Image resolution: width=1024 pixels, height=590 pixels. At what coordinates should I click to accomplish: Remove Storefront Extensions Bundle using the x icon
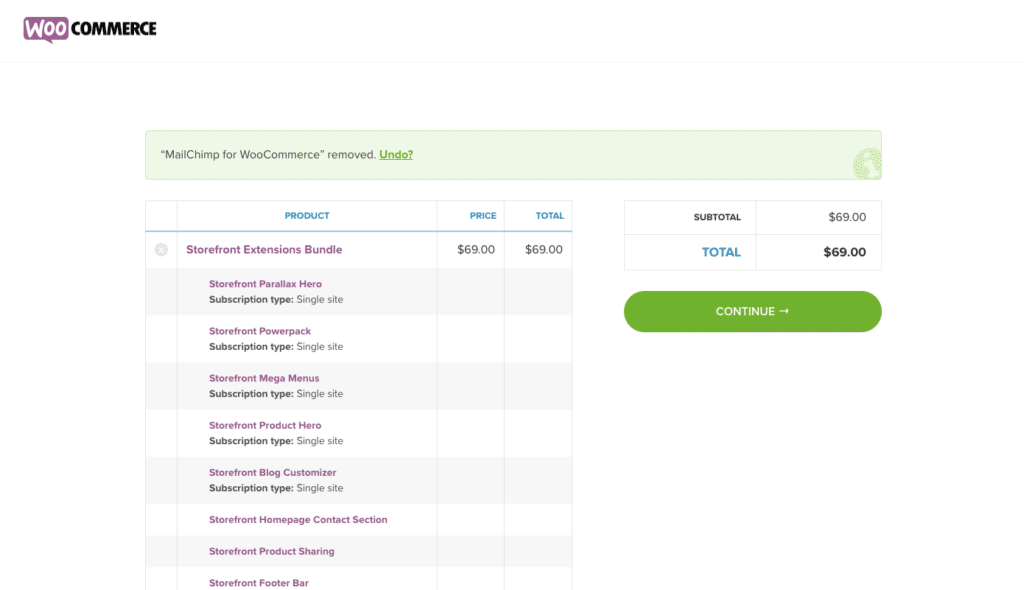click(161, 250)
